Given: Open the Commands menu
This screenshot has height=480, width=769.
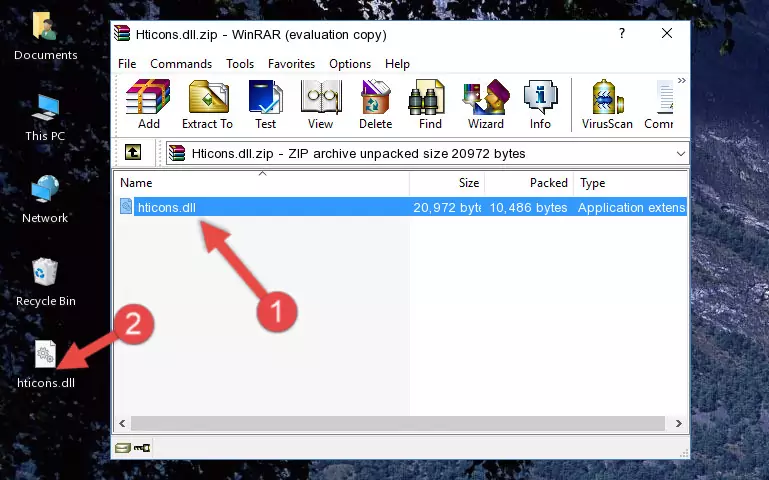Looking at the screenshot, I should 181,64.
